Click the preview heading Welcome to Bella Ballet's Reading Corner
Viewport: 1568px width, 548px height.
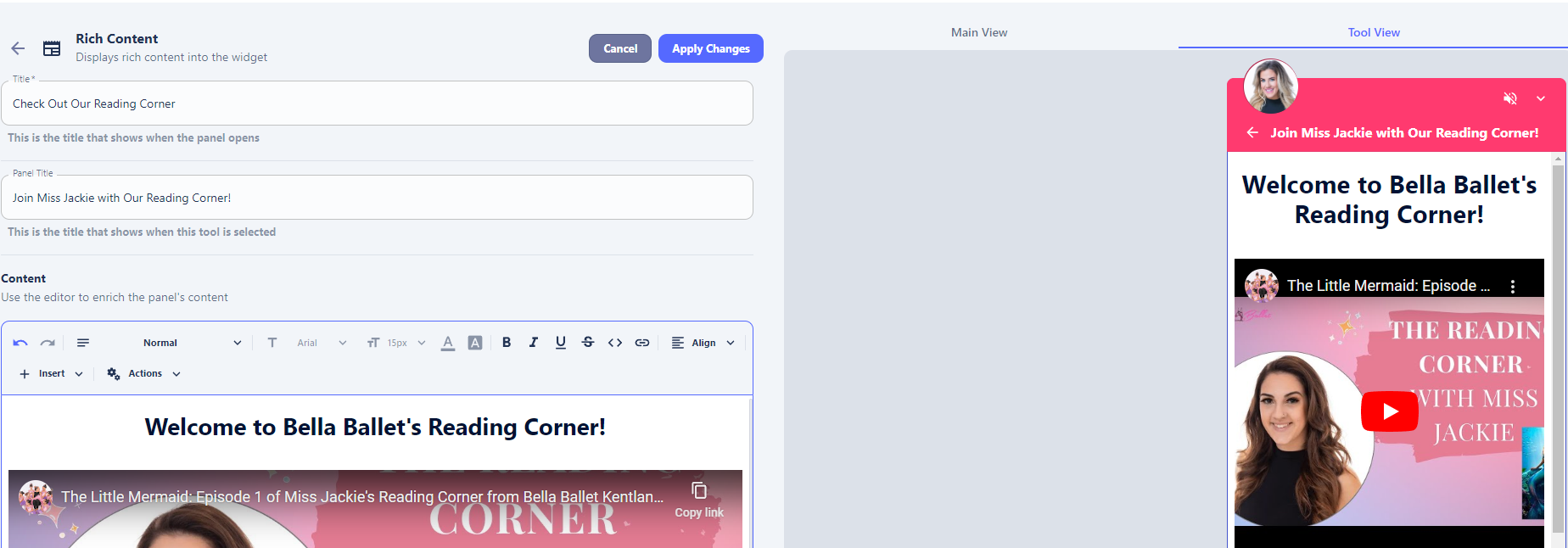click(x=1389, y=200)
